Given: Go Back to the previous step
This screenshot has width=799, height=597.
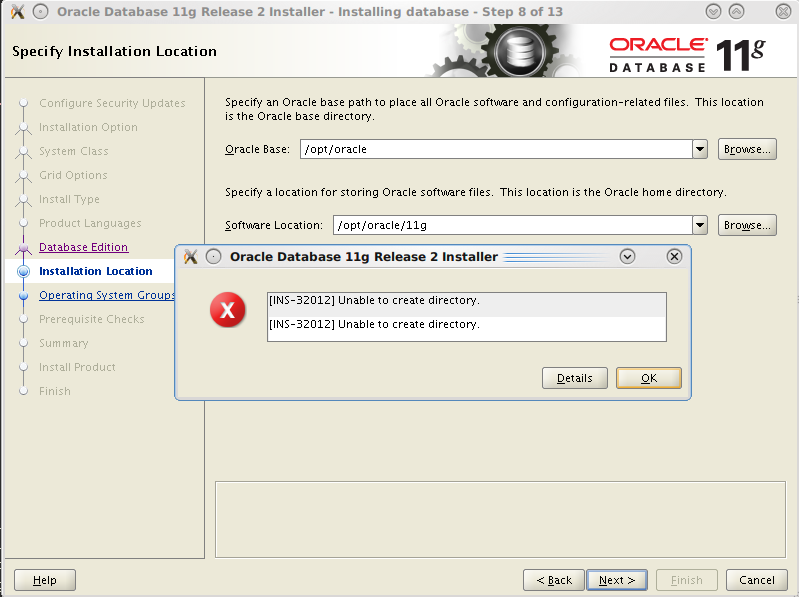Looking at the screenshot, I should (554, 580).
